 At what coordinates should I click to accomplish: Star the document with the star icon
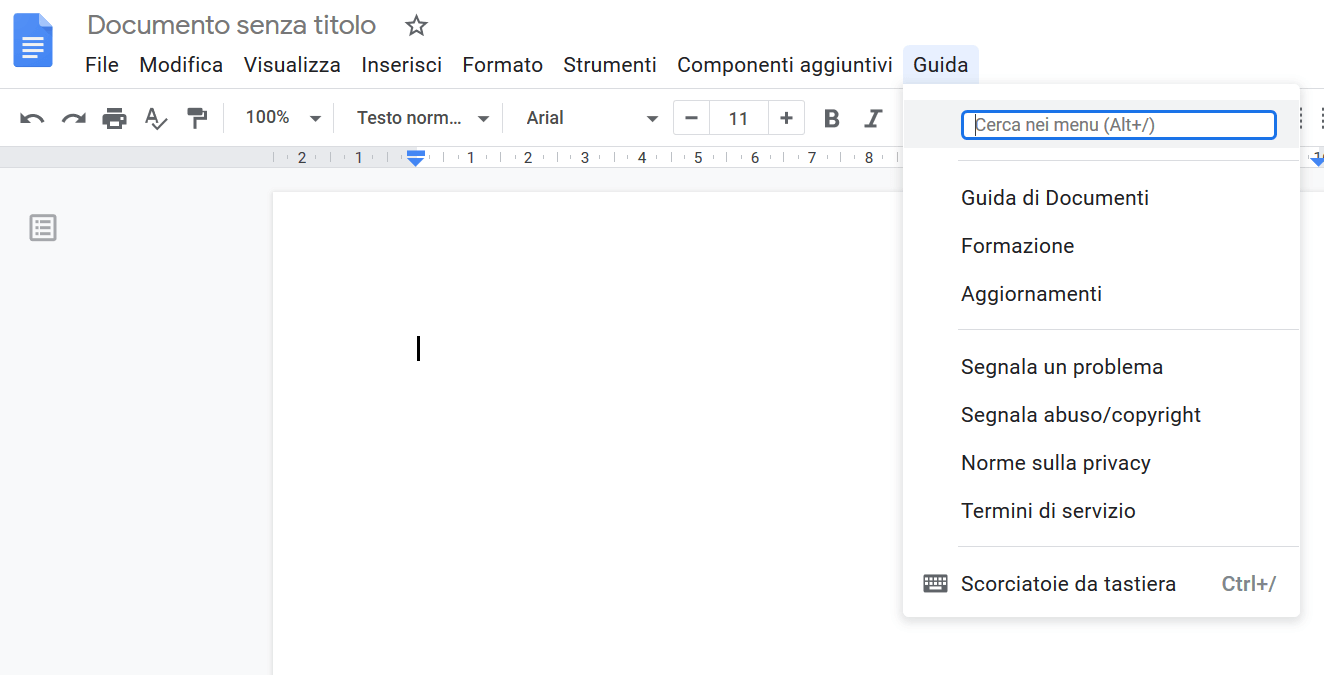pyautogui.click(x=416, y=26)
